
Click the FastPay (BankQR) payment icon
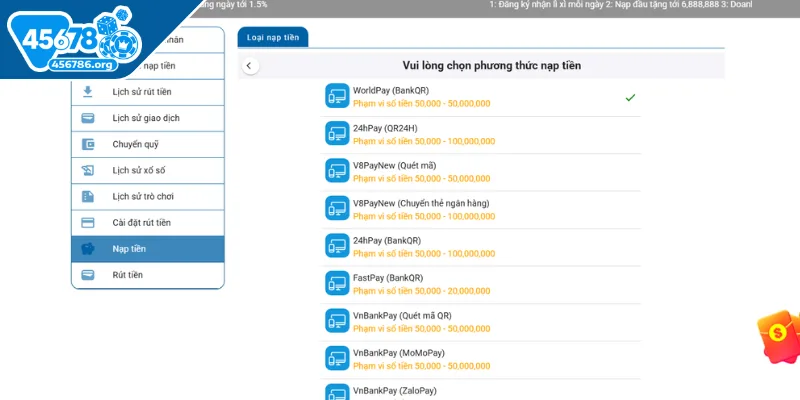click(337, 283)
